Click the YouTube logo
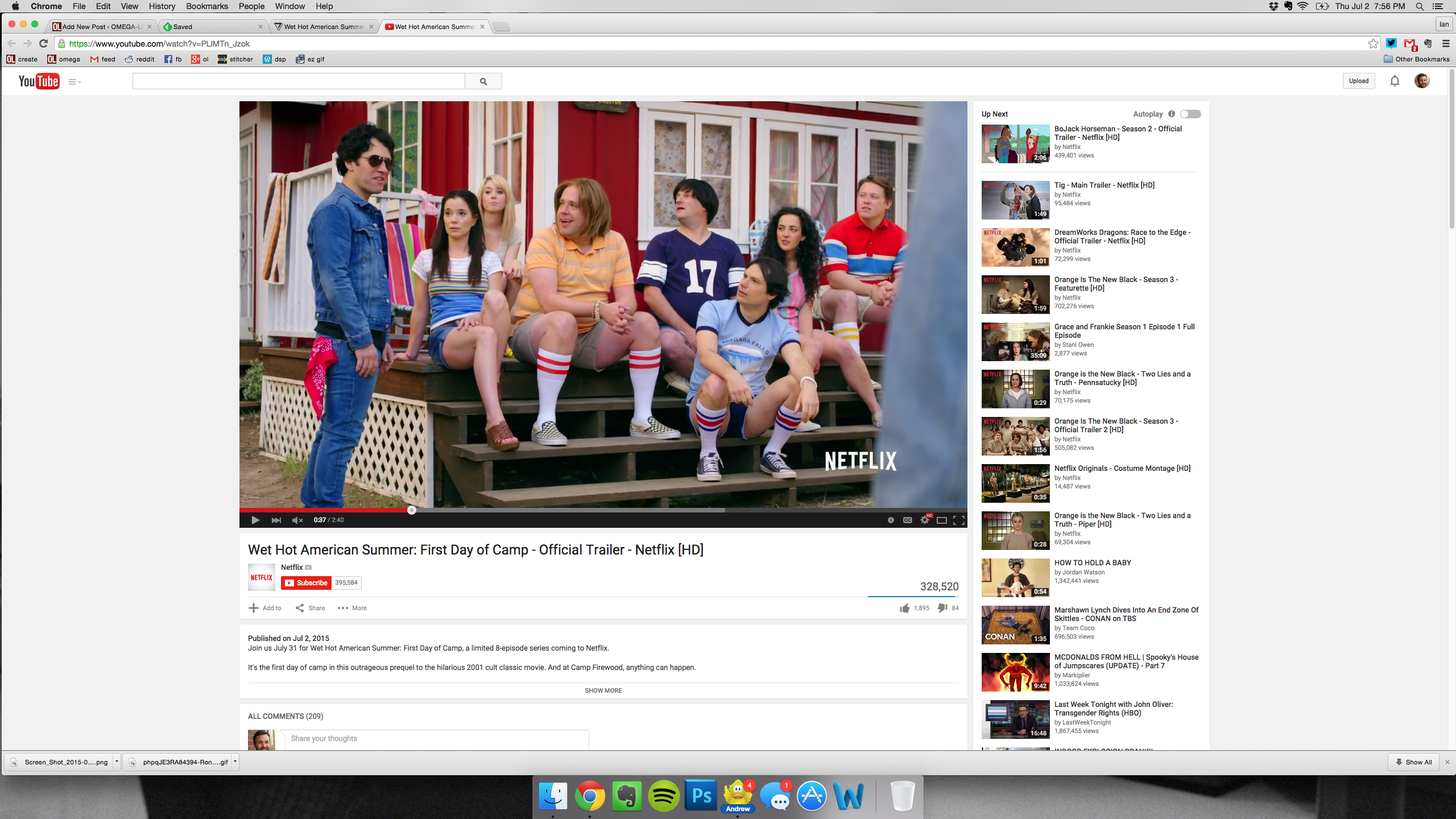This screenshot has width=1456, height=819. click(39, 81)
